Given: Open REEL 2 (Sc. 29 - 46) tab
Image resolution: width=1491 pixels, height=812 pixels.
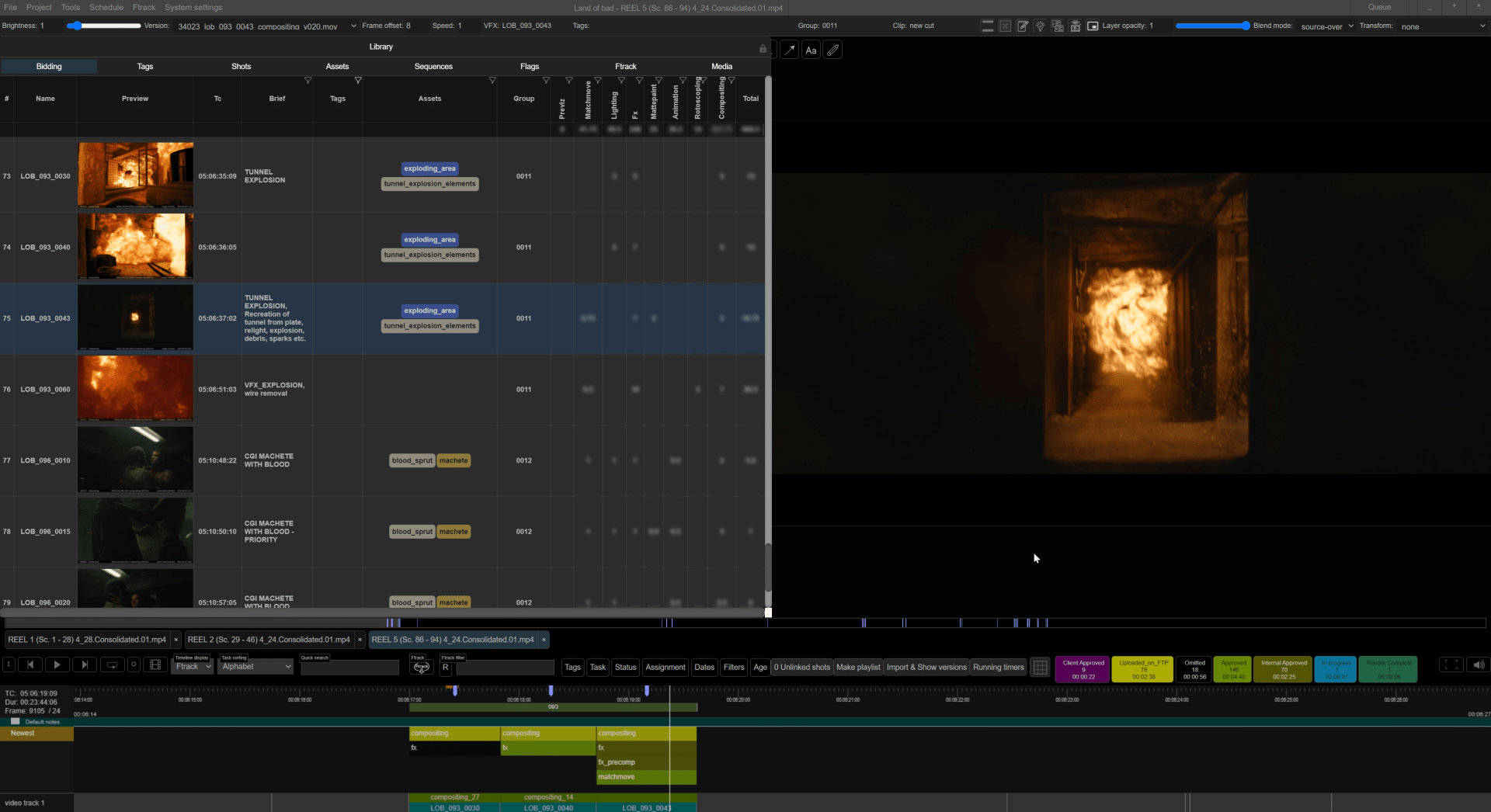Looking at the screenshot, I should point(269,640).
